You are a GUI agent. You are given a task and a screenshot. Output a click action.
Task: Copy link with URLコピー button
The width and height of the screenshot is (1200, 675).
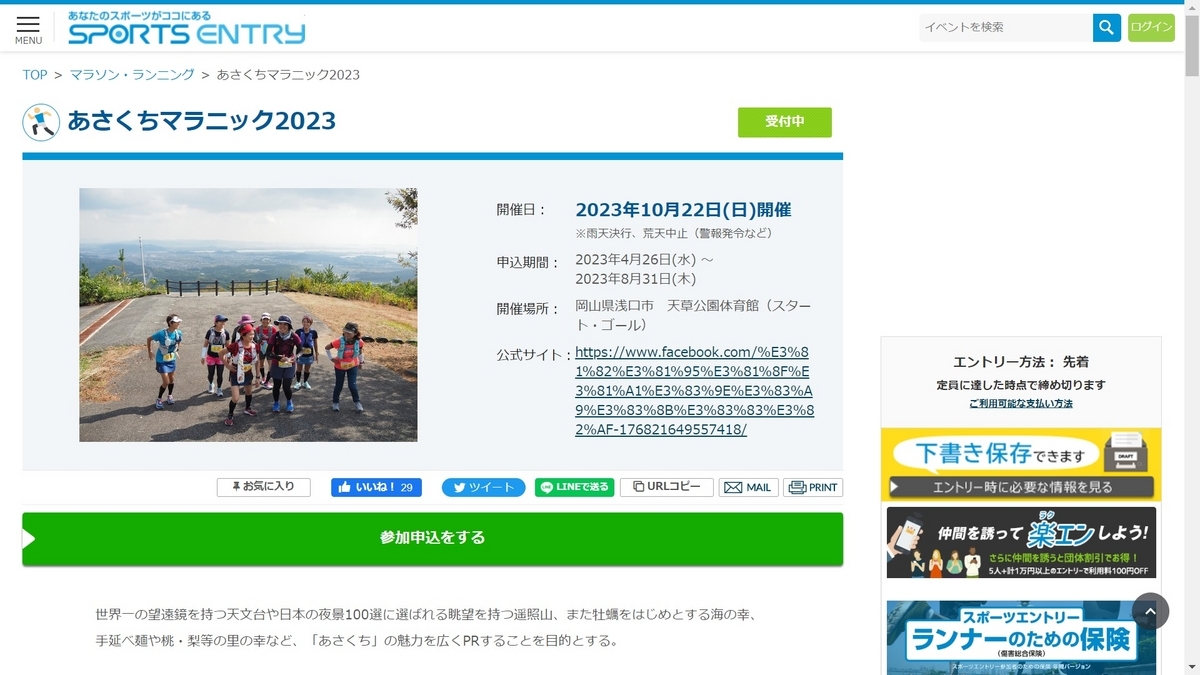point(667,487)
